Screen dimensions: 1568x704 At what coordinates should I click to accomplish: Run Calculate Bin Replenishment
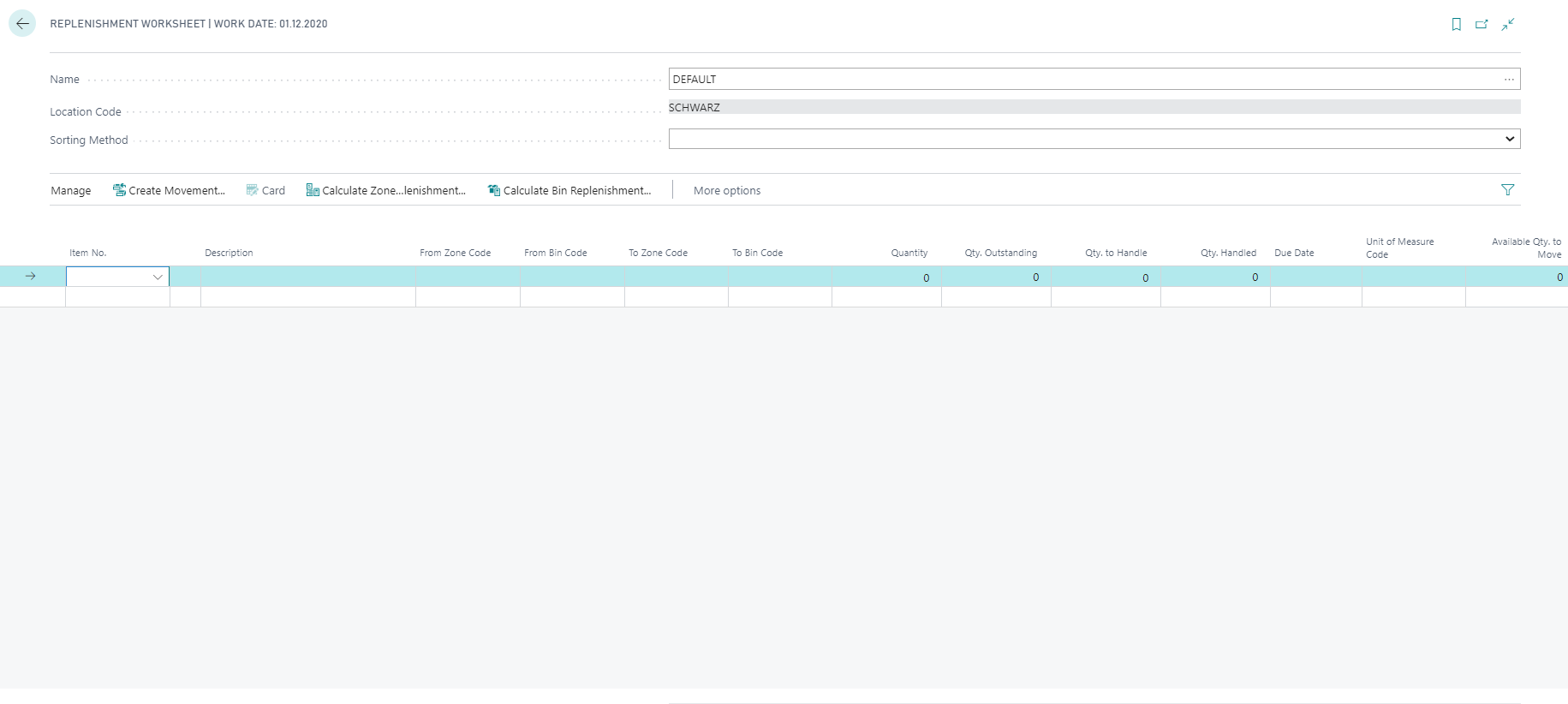pyautogui.click(x=569, y=190)
